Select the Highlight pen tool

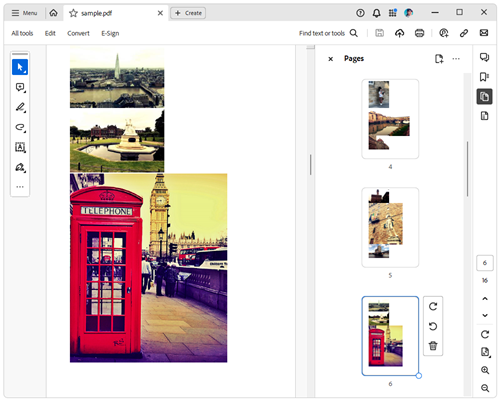pos(20,107)
